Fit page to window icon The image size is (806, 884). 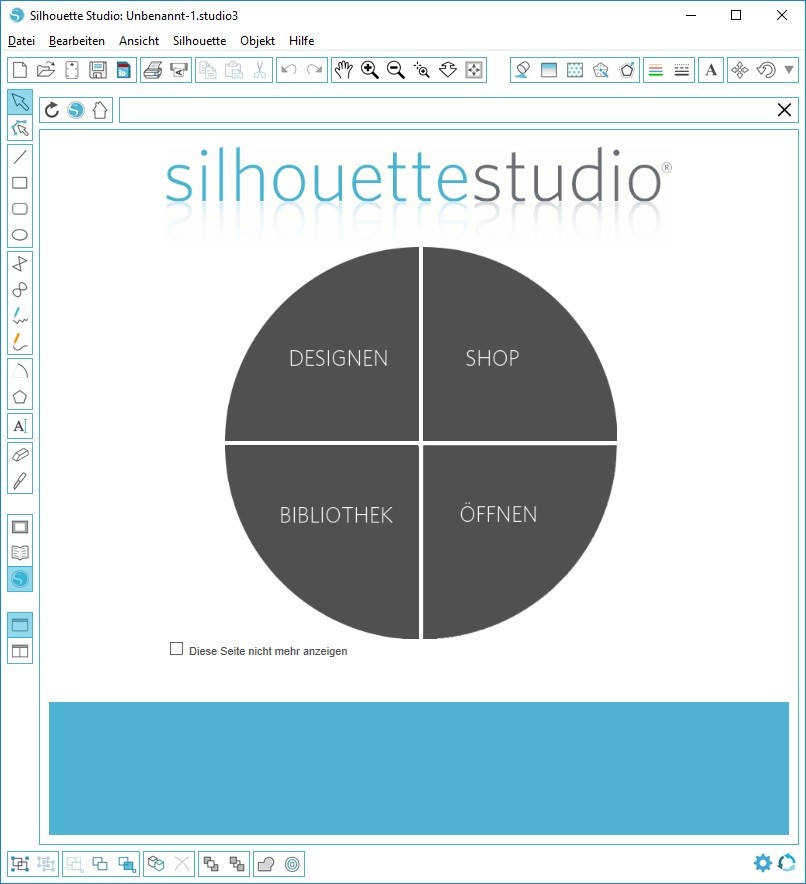coord(473,70)
